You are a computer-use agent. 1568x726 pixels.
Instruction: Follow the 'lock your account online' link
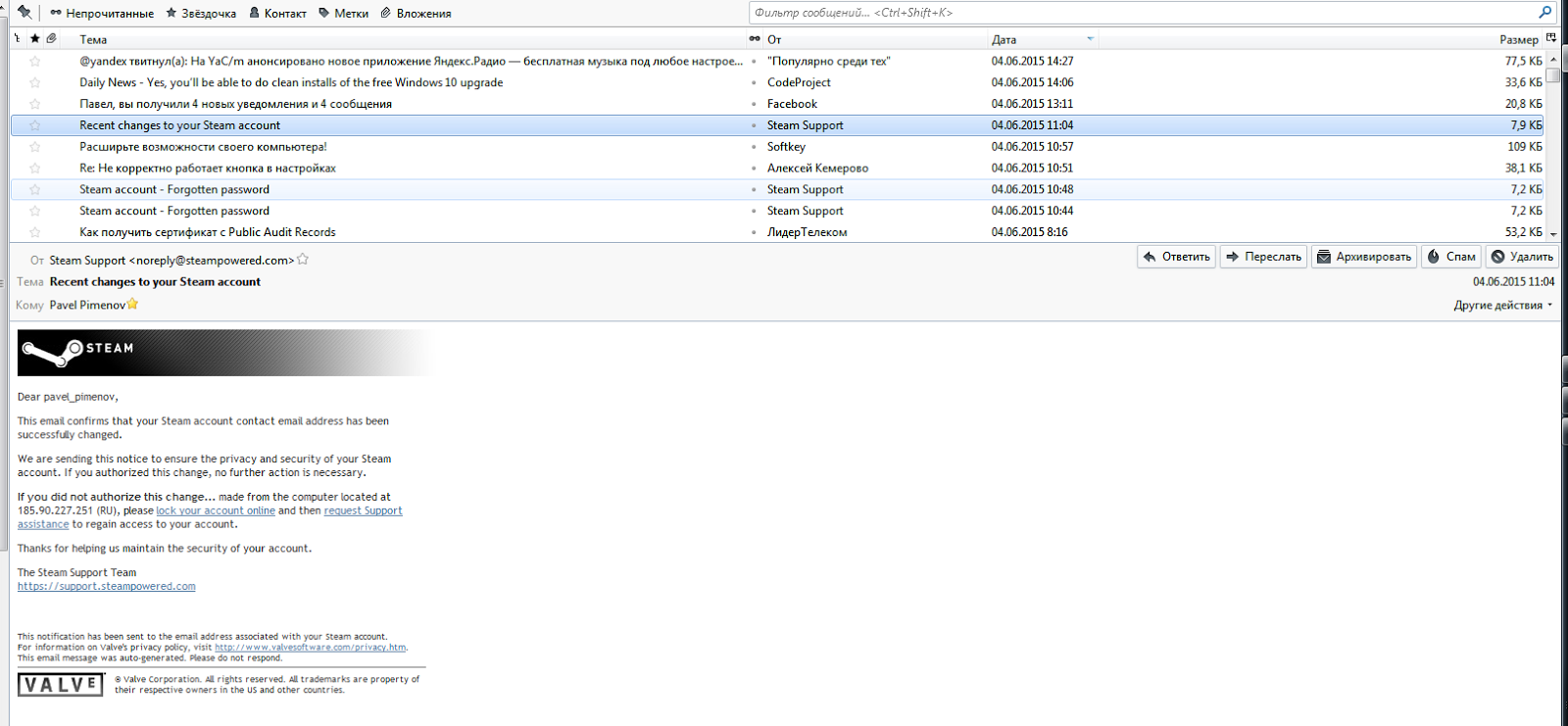click(x=216, y=510)
